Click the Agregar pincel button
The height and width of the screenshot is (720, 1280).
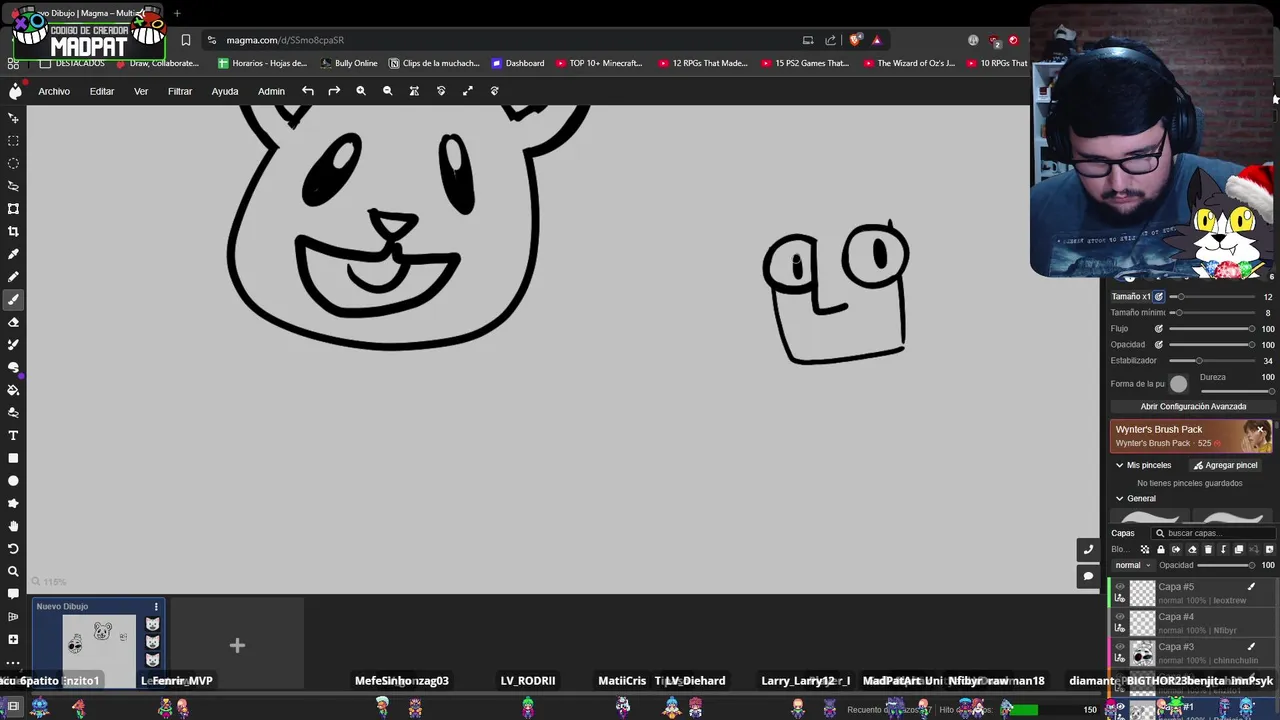point(1224,465)
